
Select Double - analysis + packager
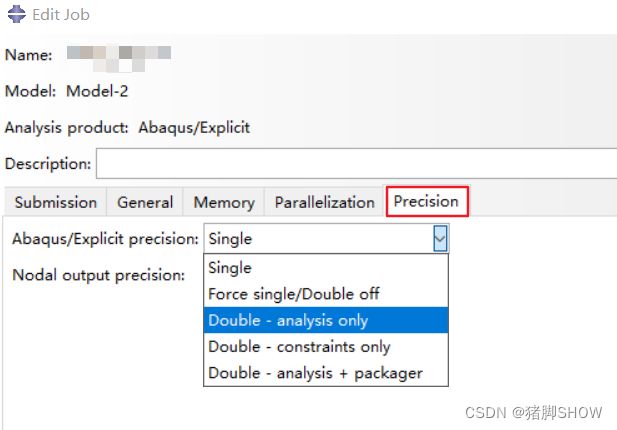[x=326, y=373]
